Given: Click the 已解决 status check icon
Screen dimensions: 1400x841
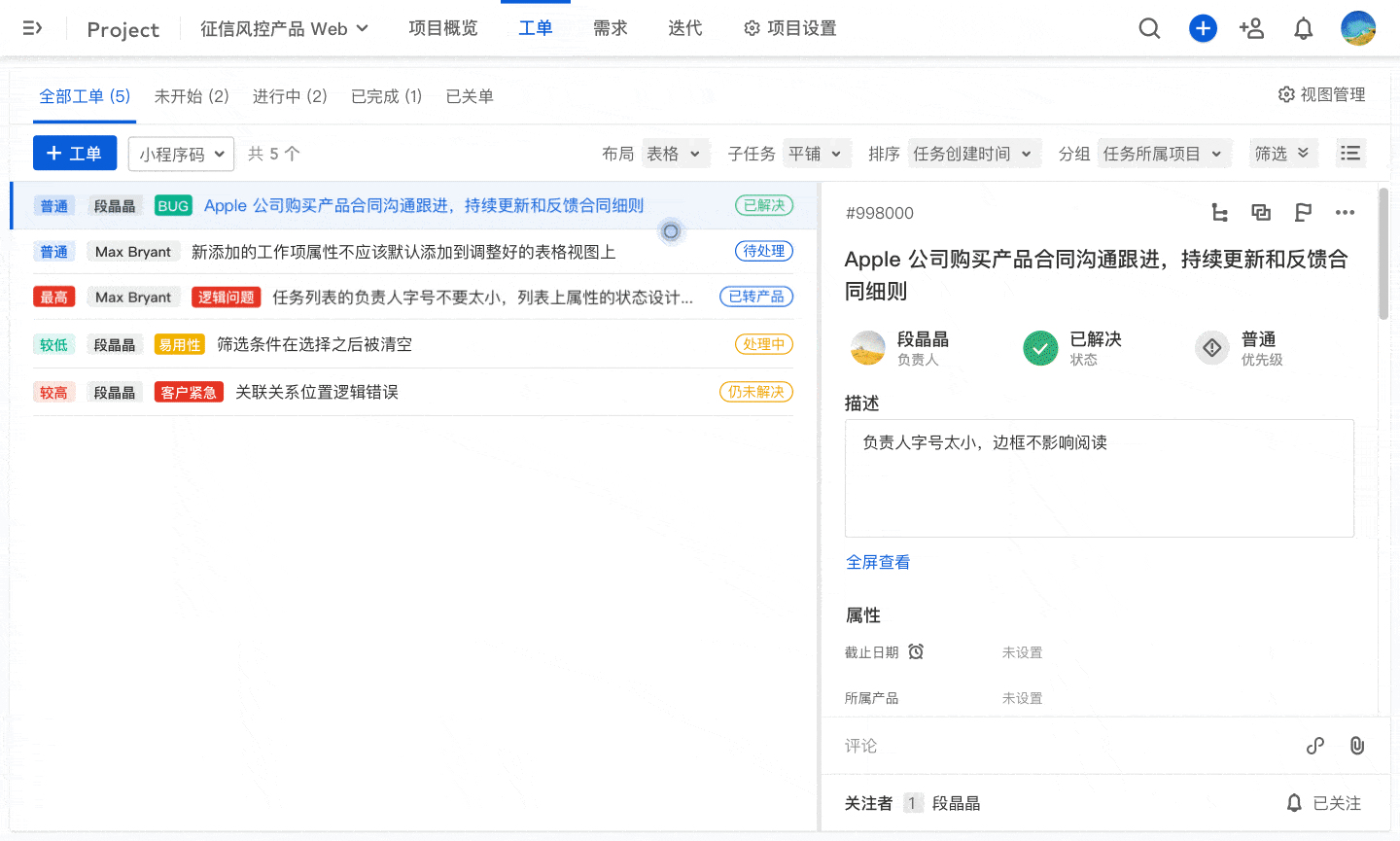Looking at the screenshot, I should click(1040, 347).
